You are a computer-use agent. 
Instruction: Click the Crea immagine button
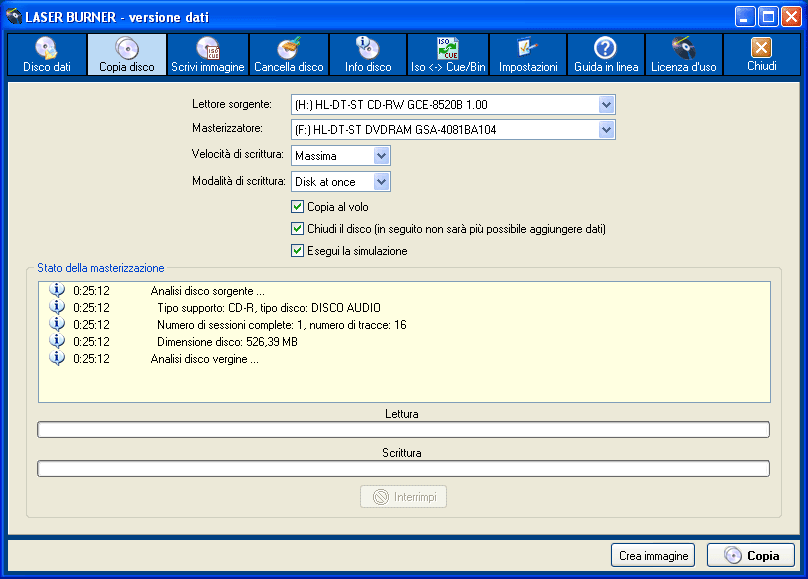pyautogui.click(x=653, y=555)
